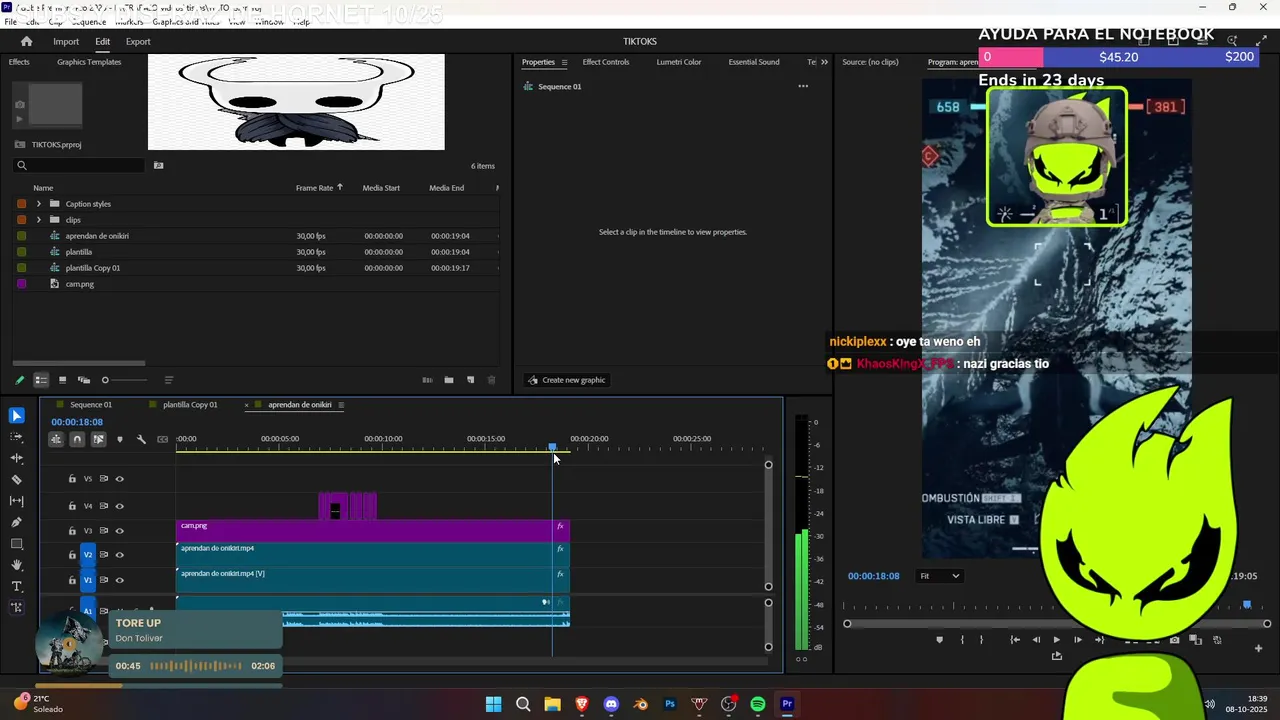Adjust project panel thumbnail zoom slider
The height and width of the screenshot is (720, 1280).
pos(124,380)
